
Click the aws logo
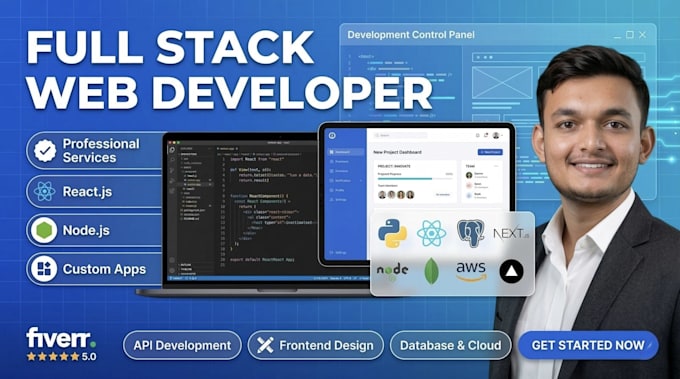[471, 271]
